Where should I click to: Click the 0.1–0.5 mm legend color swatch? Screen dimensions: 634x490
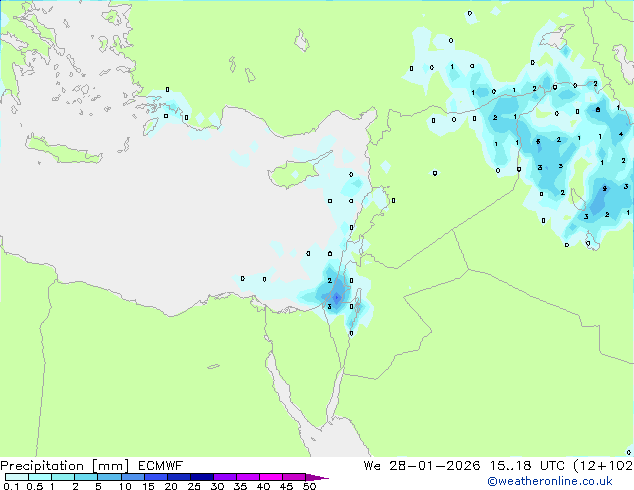(17, 477)
